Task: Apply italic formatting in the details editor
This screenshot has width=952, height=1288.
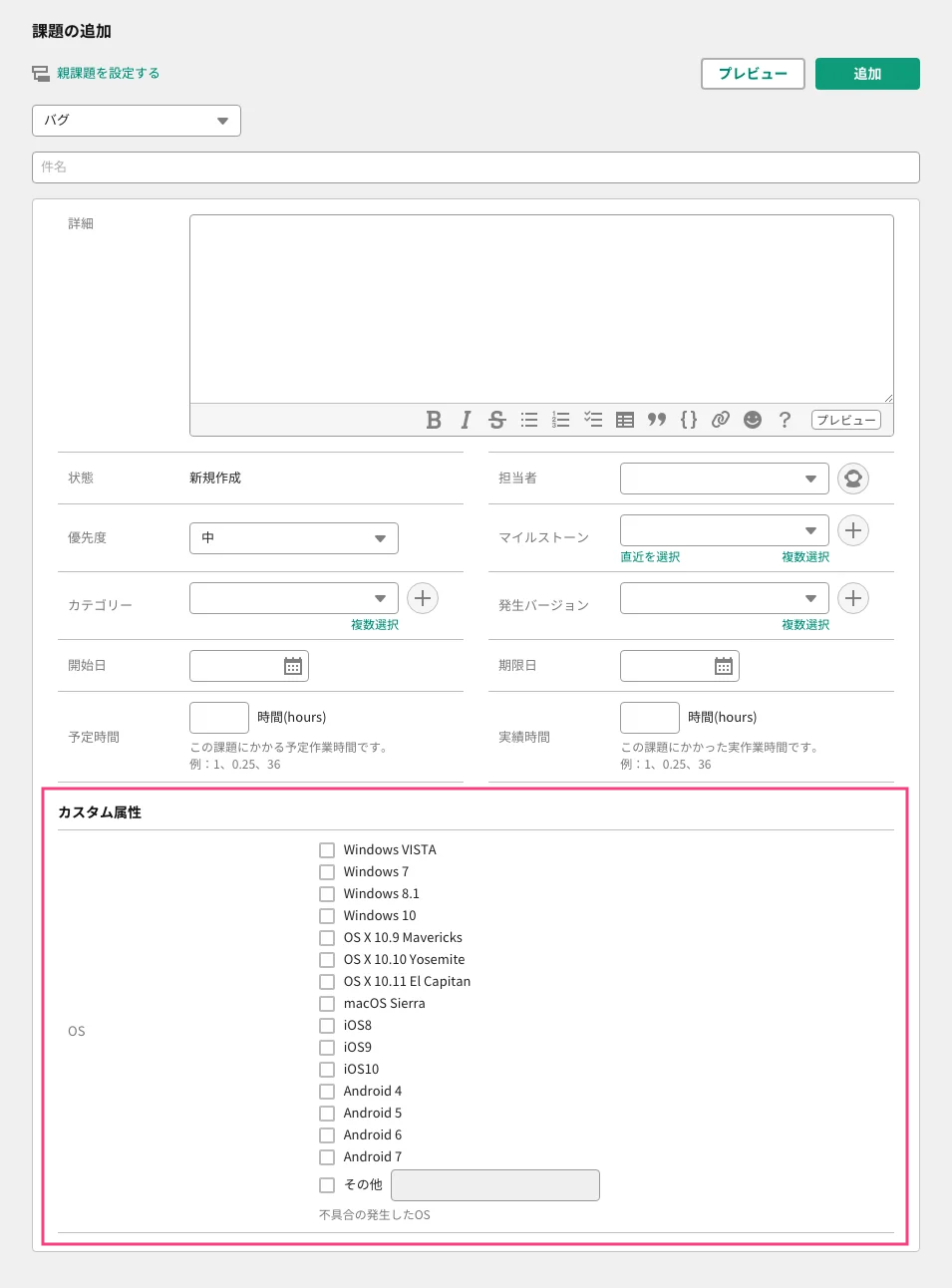Action: pos(466,420)
